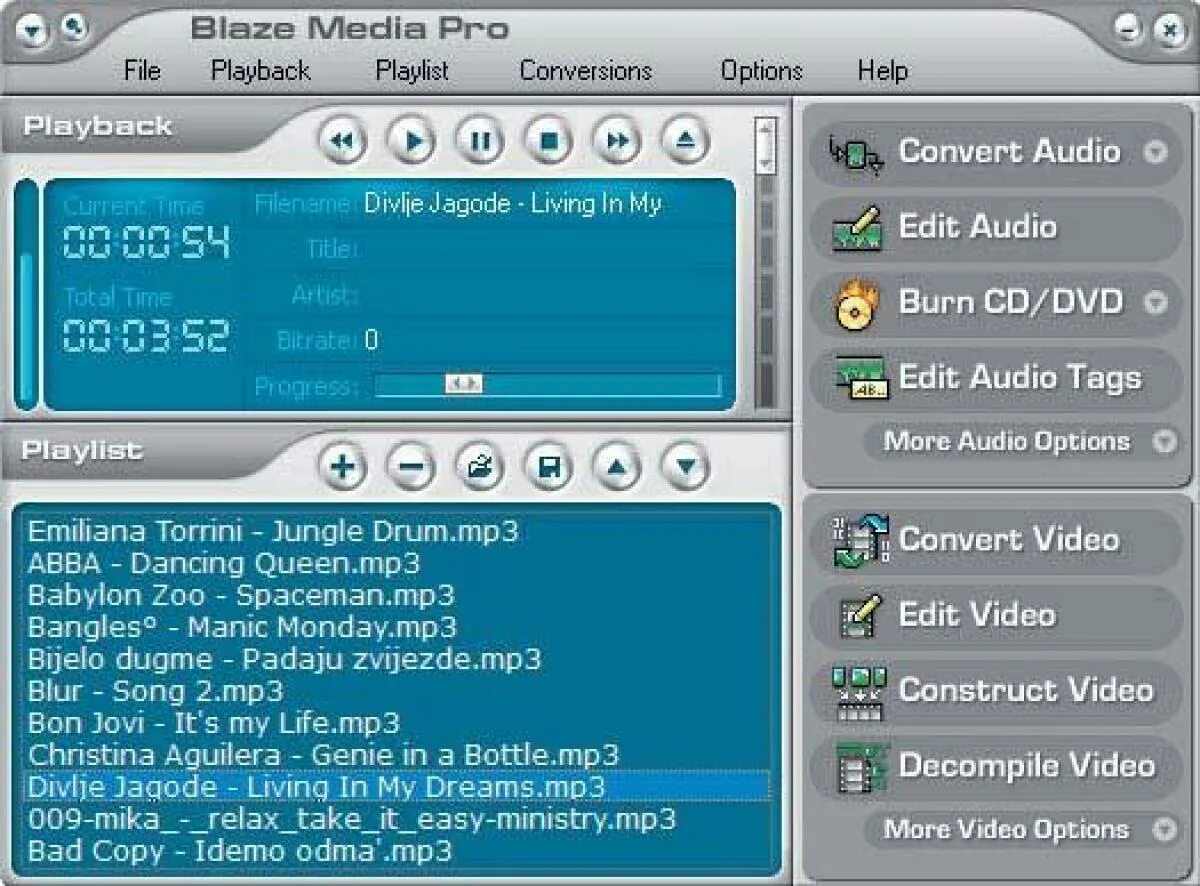Click the Edit Video icon
This screenshot has width=1200, height=886.
pos(860,615)
